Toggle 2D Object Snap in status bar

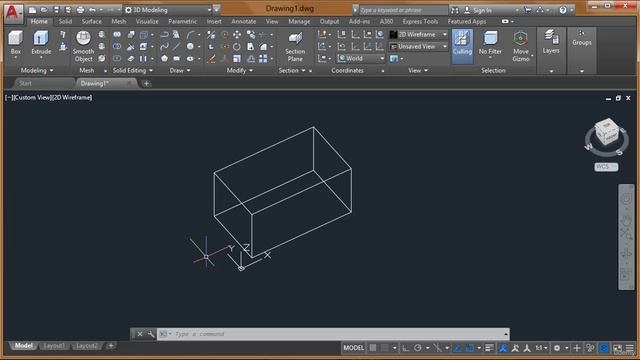pyautogui.click(x=469, y=348)
